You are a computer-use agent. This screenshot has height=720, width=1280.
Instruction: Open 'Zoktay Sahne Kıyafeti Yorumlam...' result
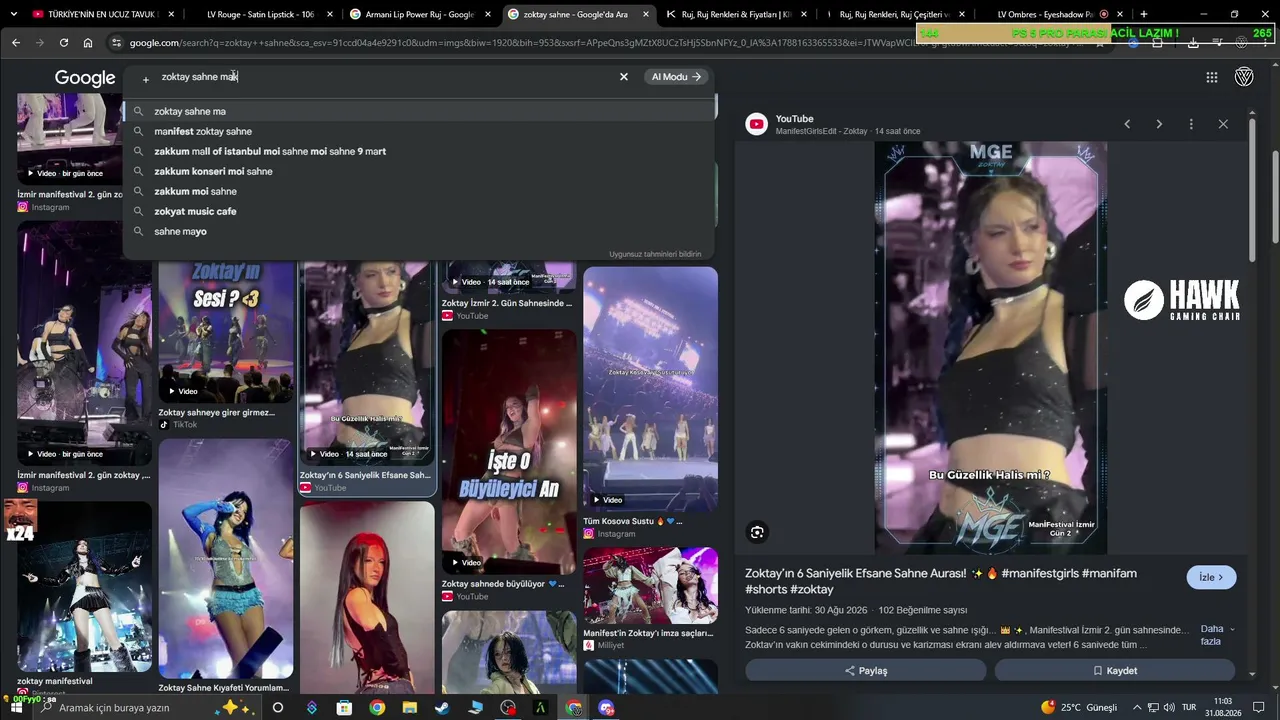(x=226, y=566)
